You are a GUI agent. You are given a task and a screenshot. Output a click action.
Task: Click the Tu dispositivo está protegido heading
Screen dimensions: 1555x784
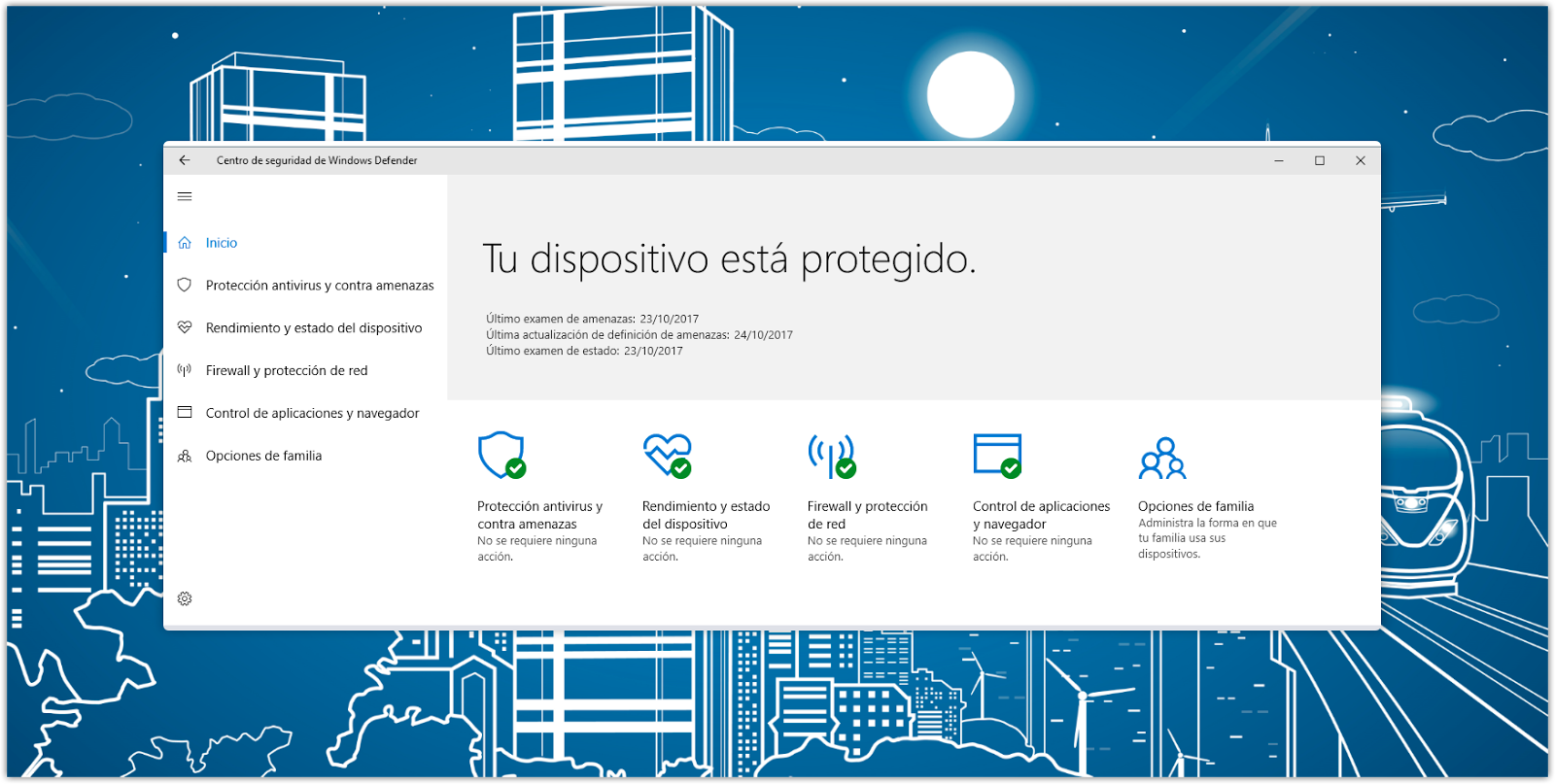729,259
